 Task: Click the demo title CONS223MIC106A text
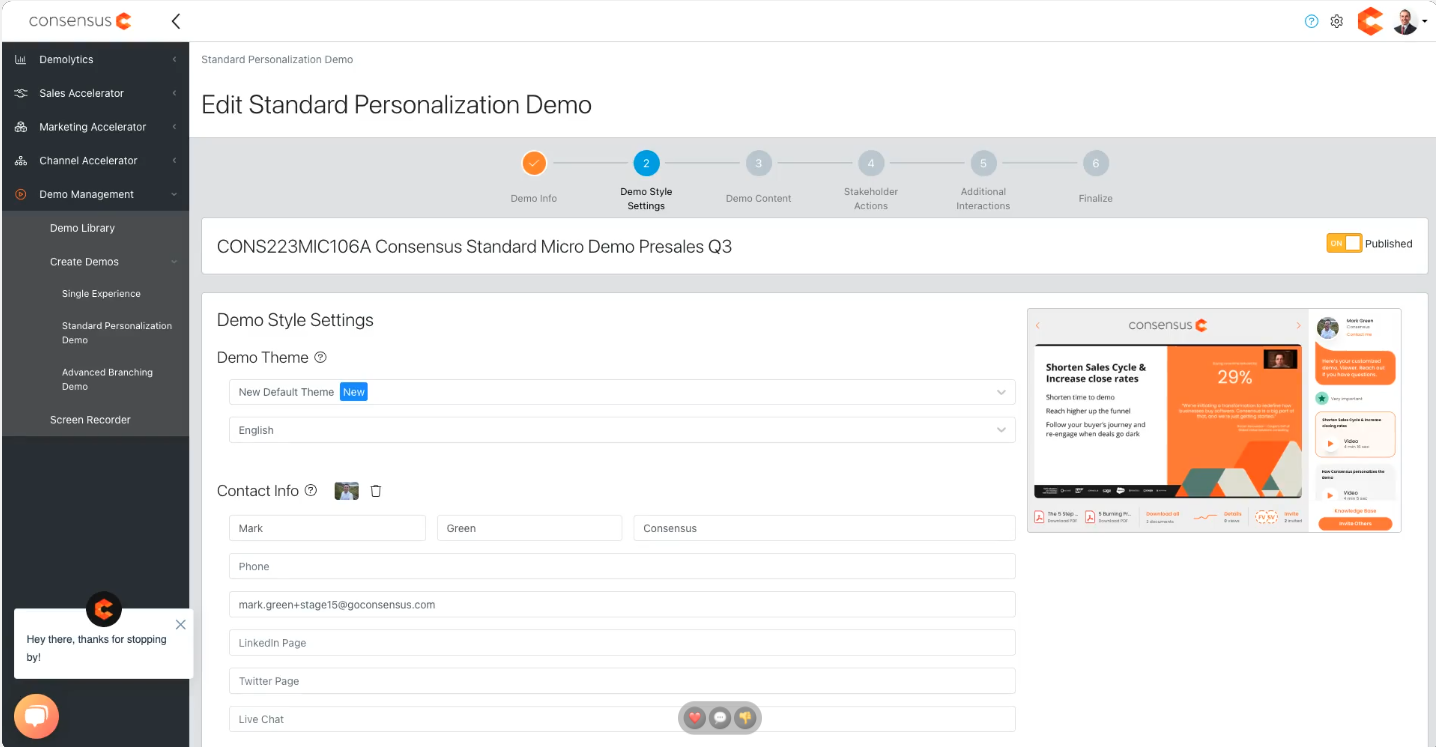click(x=474, y=246)
